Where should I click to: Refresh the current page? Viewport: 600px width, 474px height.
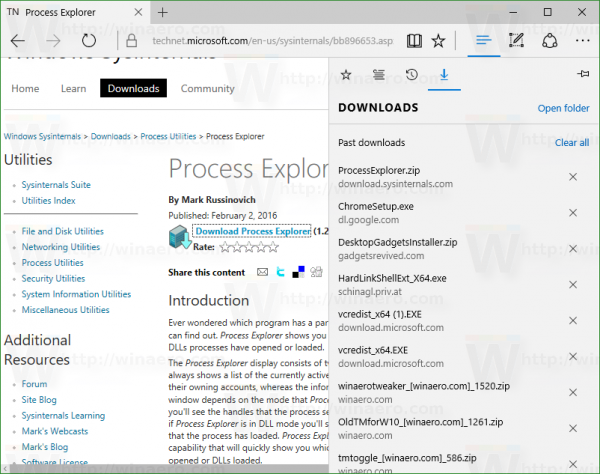pyautogui.click(x=89, y=41)
